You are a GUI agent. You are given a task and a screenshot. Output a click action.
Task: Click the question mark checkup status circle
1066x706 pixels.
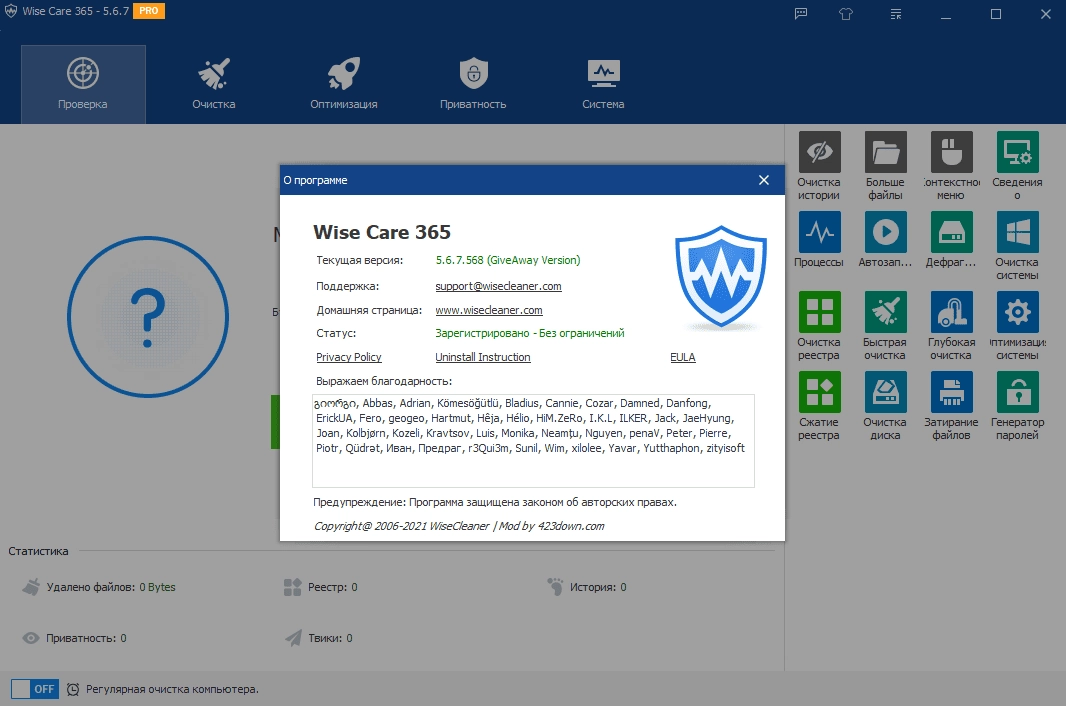point(148,317)
